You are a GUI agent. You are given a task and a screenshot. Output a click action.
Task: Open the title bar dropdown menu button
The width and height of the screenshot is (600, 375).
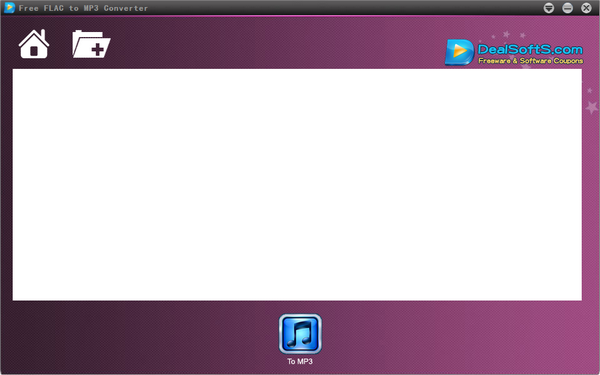(x=549, y=8)
